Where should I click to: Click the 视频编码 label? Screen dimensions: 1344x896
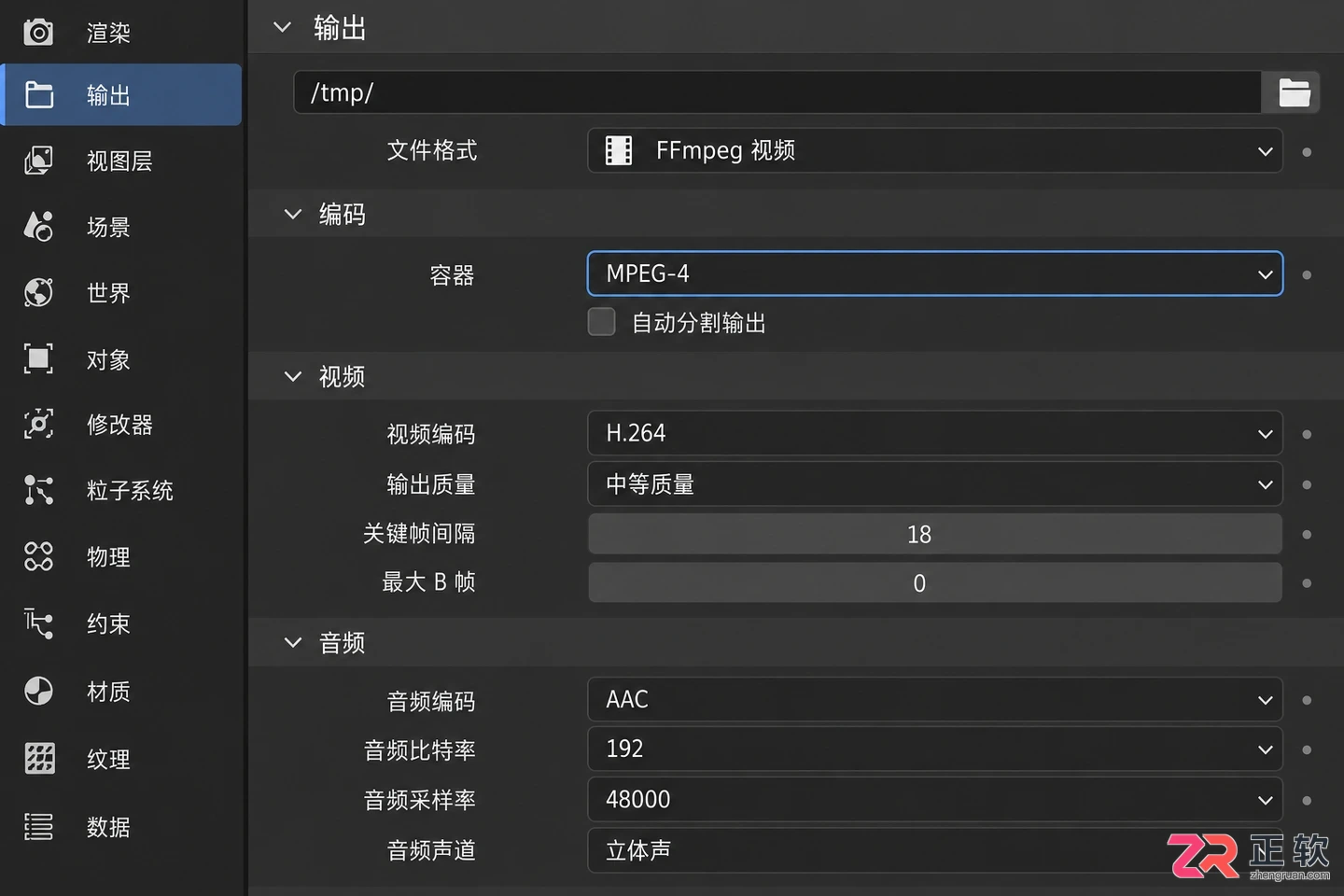click(x=431, y=434)
